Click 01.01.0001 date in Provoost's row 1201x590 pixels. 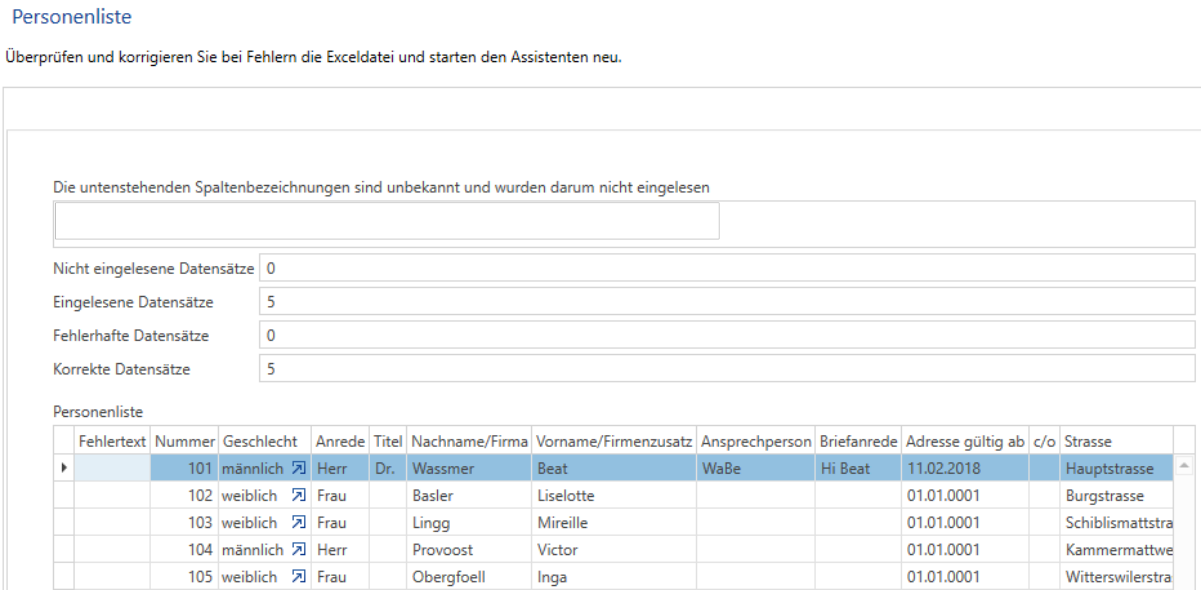pyautogui.click(x=965, y=550)
